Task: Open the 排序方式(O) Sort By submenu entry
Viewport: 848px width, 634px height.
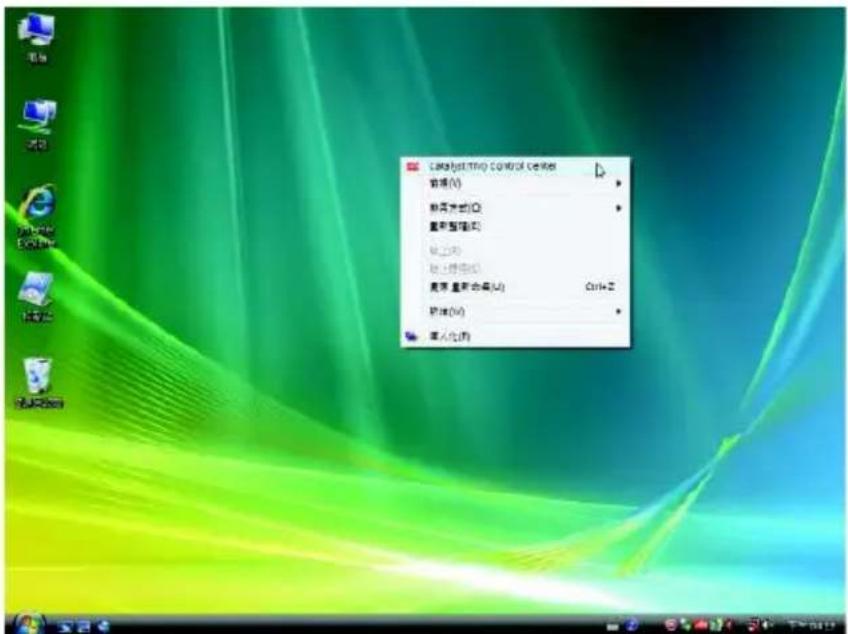Action: (x=515, y=208)
